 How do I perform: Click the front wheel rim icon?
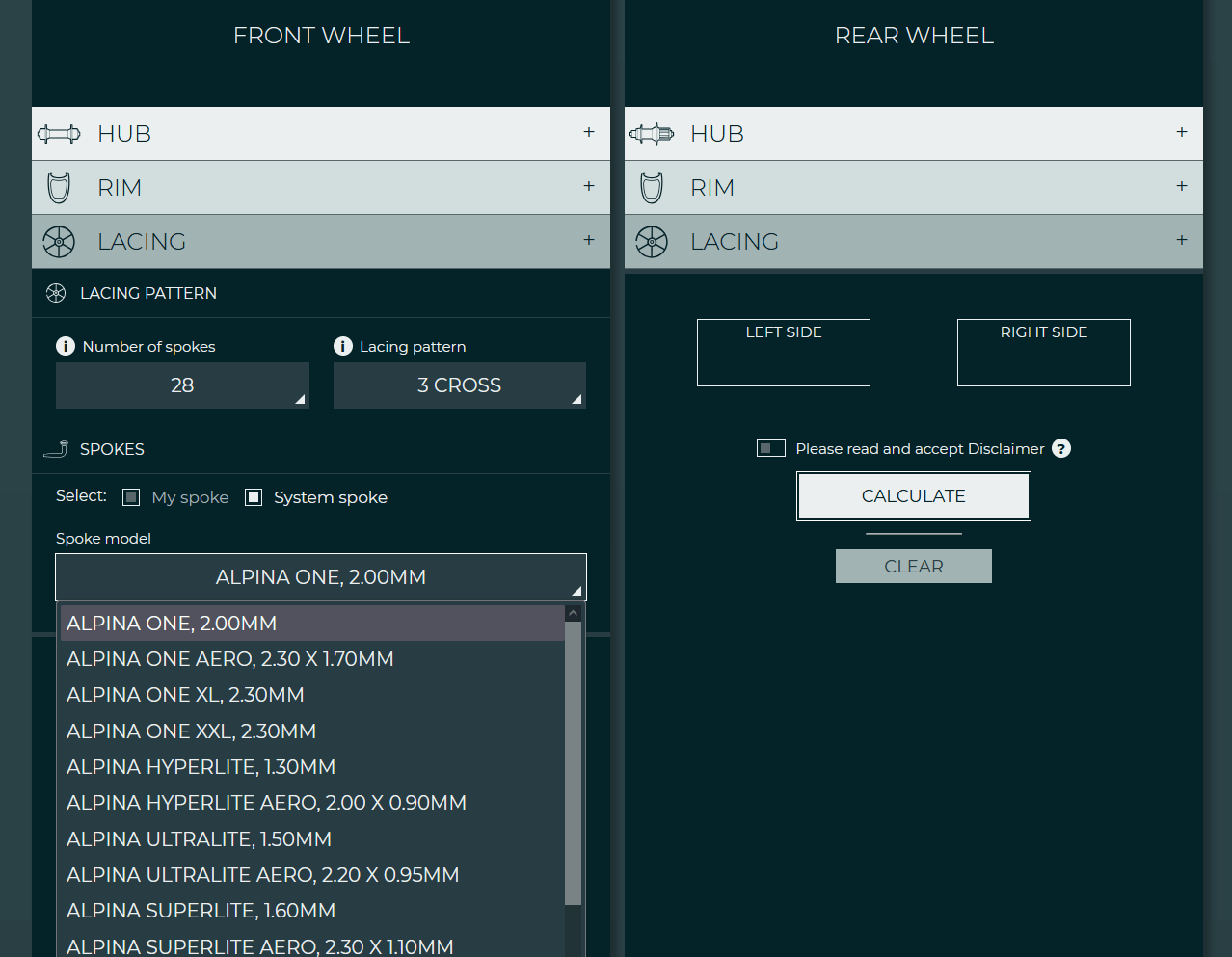[59, 188]
